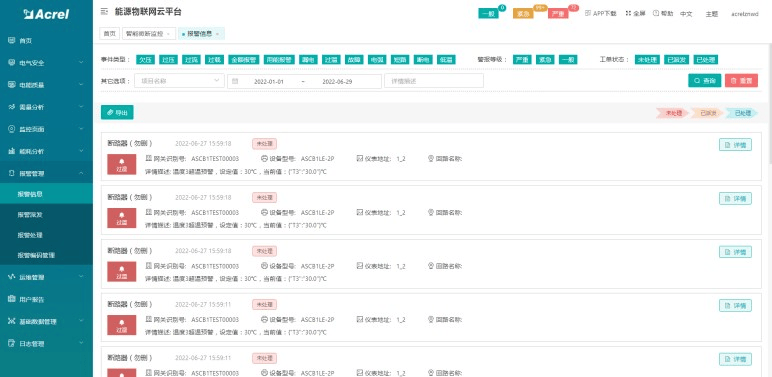
Task: Toggle the 余额报警 event type filter
Action: [x=244, y=60]
